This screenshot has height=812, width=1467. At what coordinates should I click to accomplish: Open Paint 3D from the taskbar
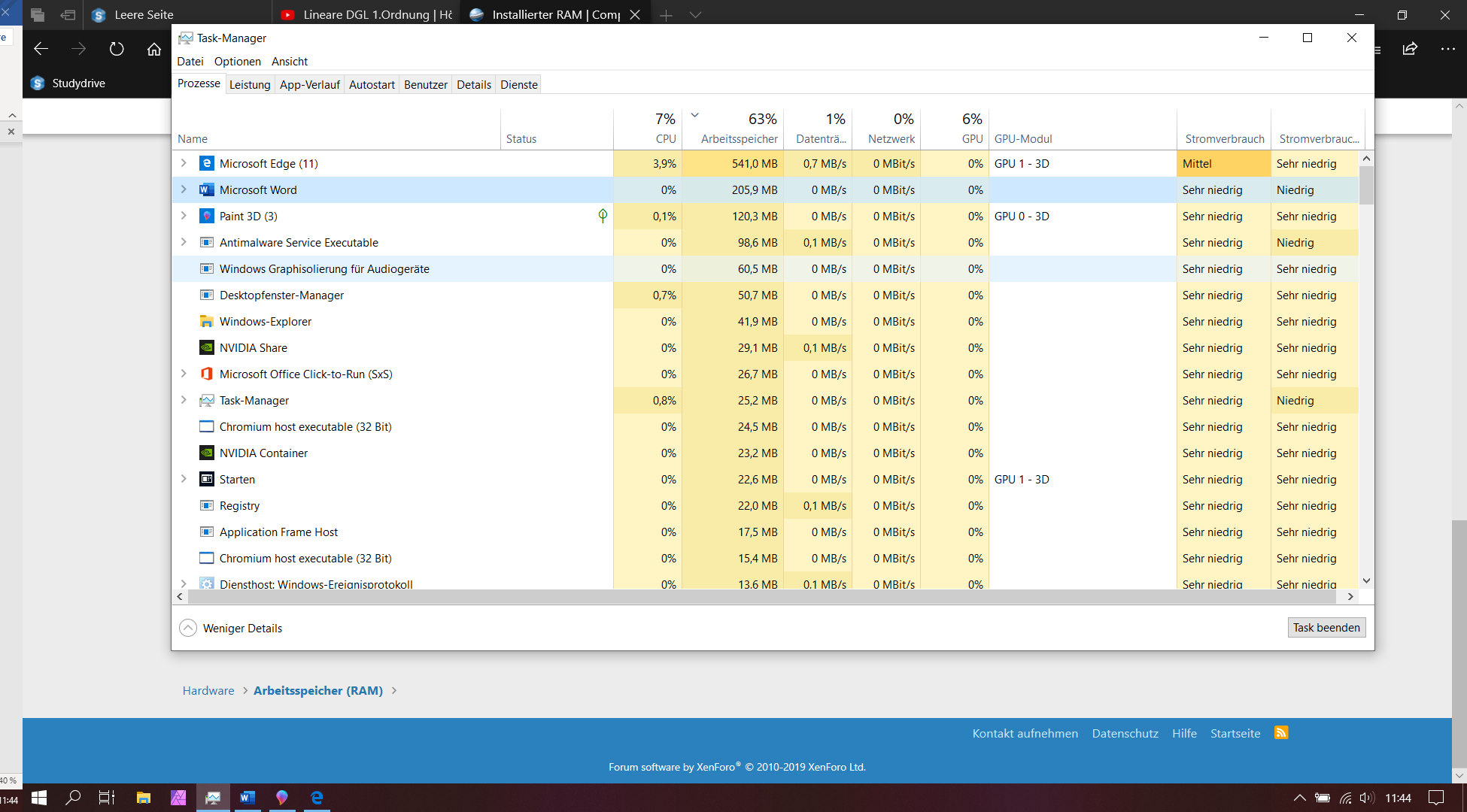click(282, 798)
